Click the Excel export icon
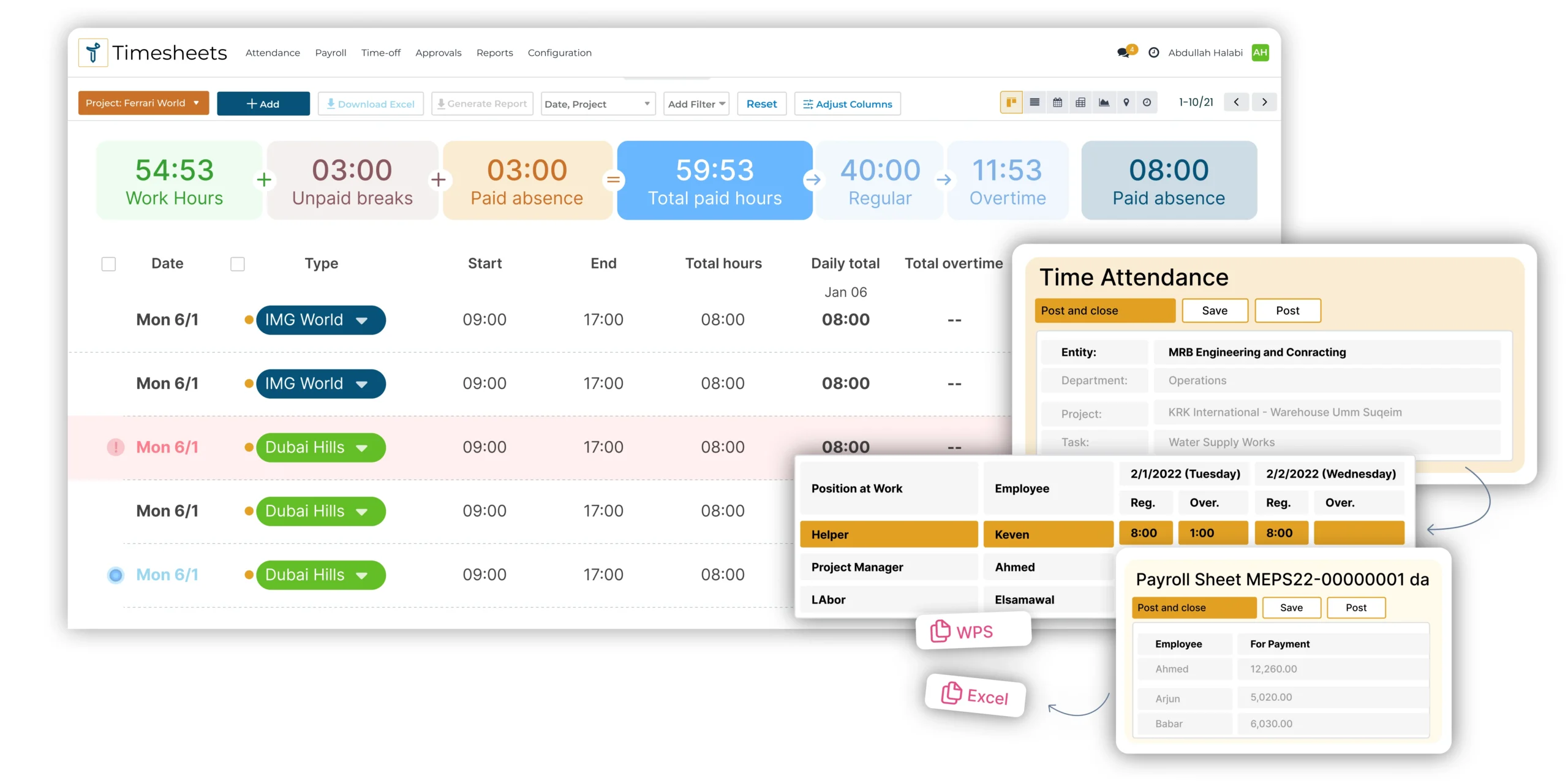 (x=951, y=693)
